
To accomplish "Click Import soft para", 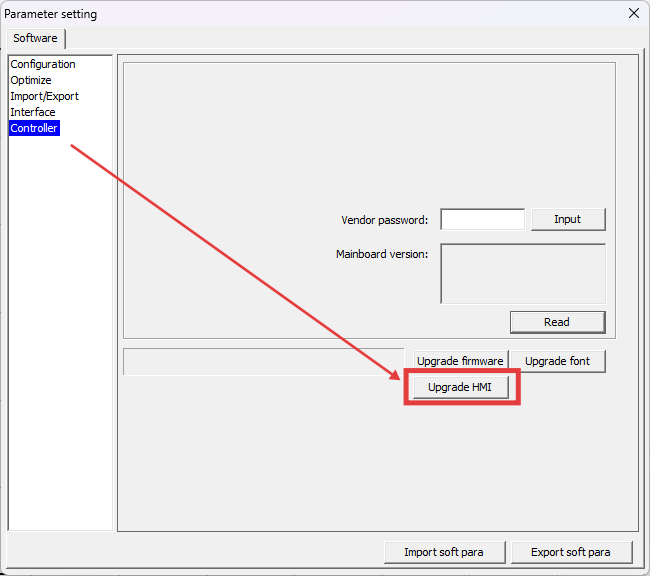I will pos(443,552).
